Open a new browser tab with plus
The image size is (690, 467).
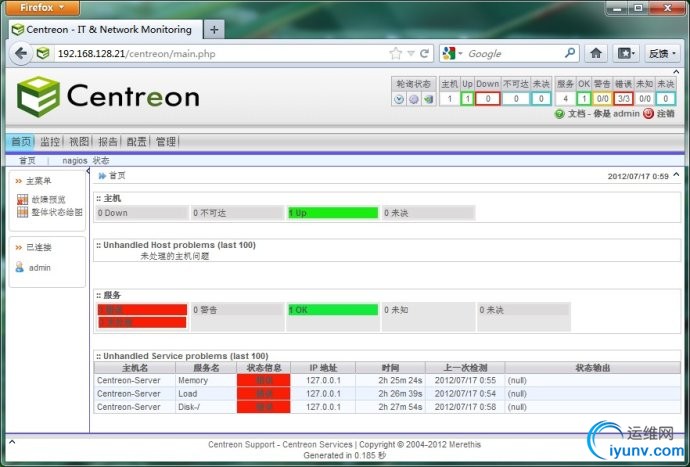coord(214,29)
